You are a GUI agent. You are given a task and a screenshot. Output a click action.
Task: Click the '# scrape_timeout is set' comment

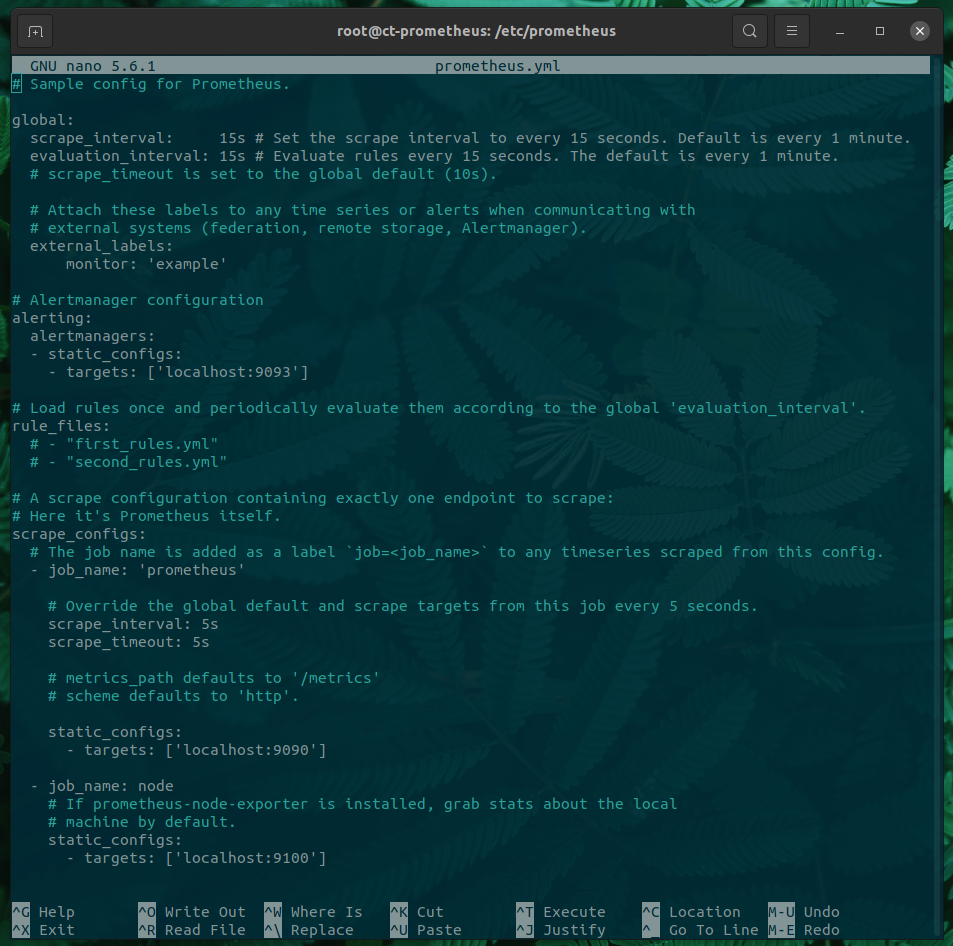(x=264, y=174)
